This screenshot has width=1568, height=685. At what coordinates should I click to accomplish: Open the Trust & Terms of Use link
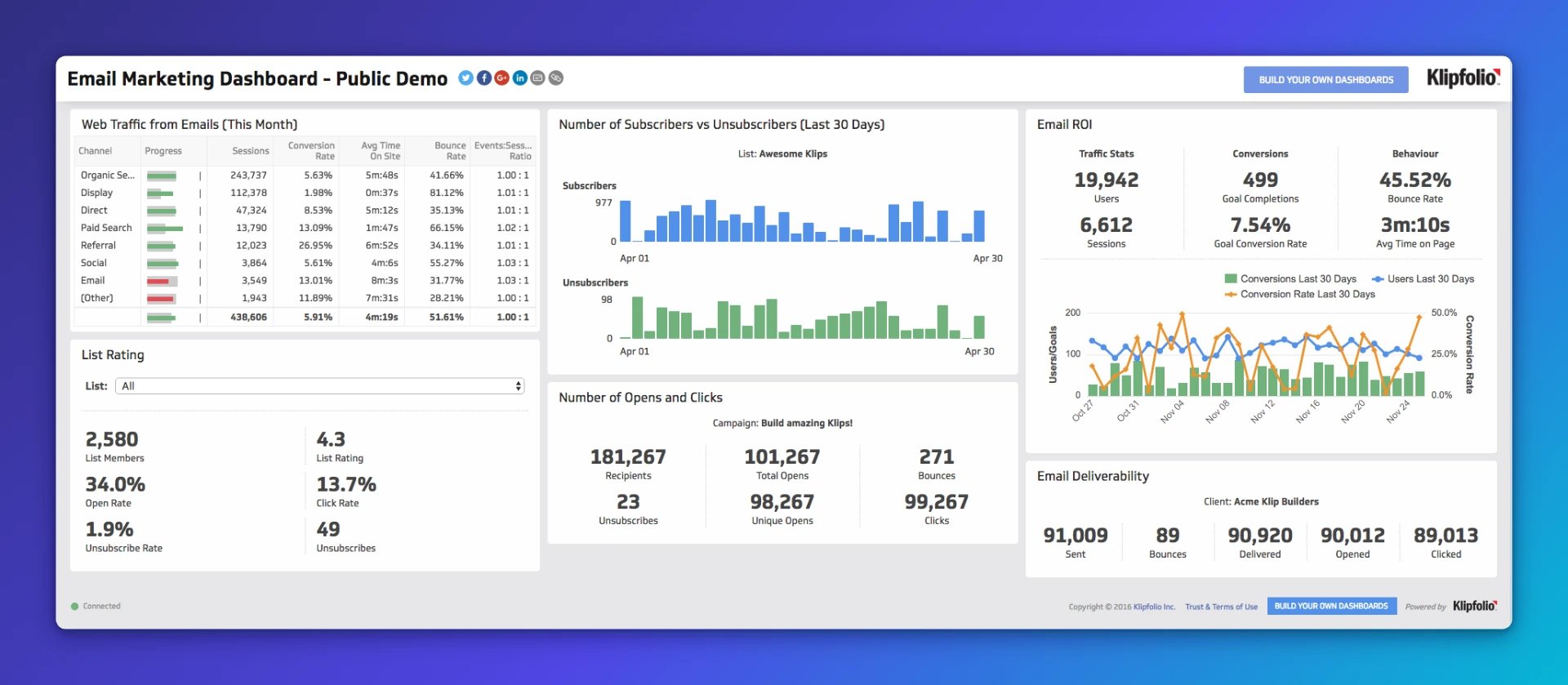coord(1221,607)
